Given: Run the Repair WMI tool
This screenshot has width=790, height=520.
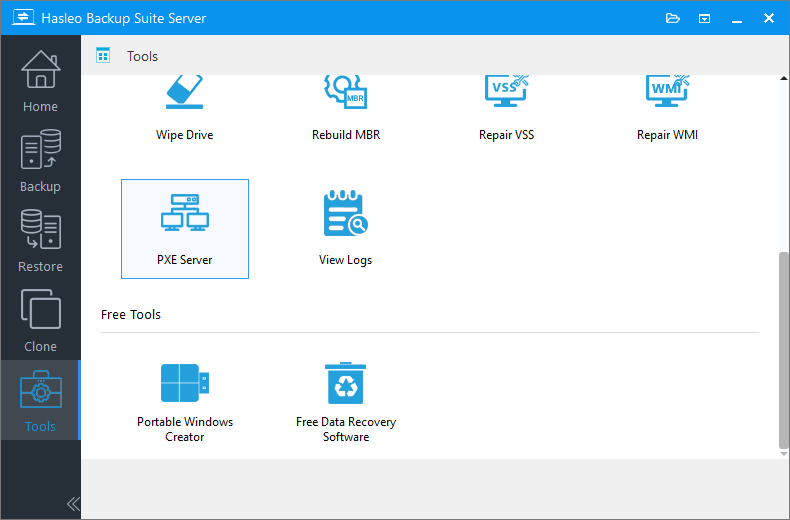Looking at the screenshot, I should (667, 108).
